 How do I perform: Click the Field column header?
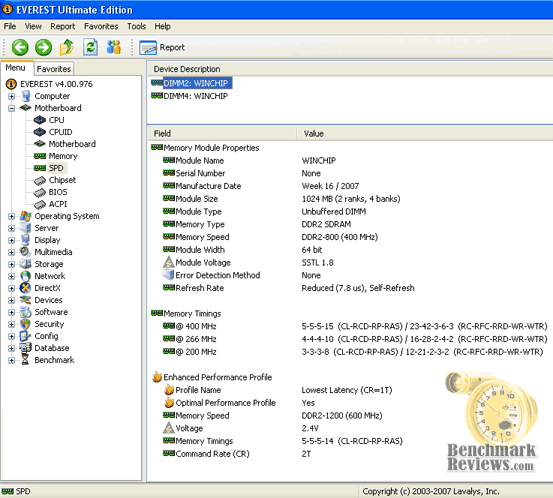tap(221, 134)
